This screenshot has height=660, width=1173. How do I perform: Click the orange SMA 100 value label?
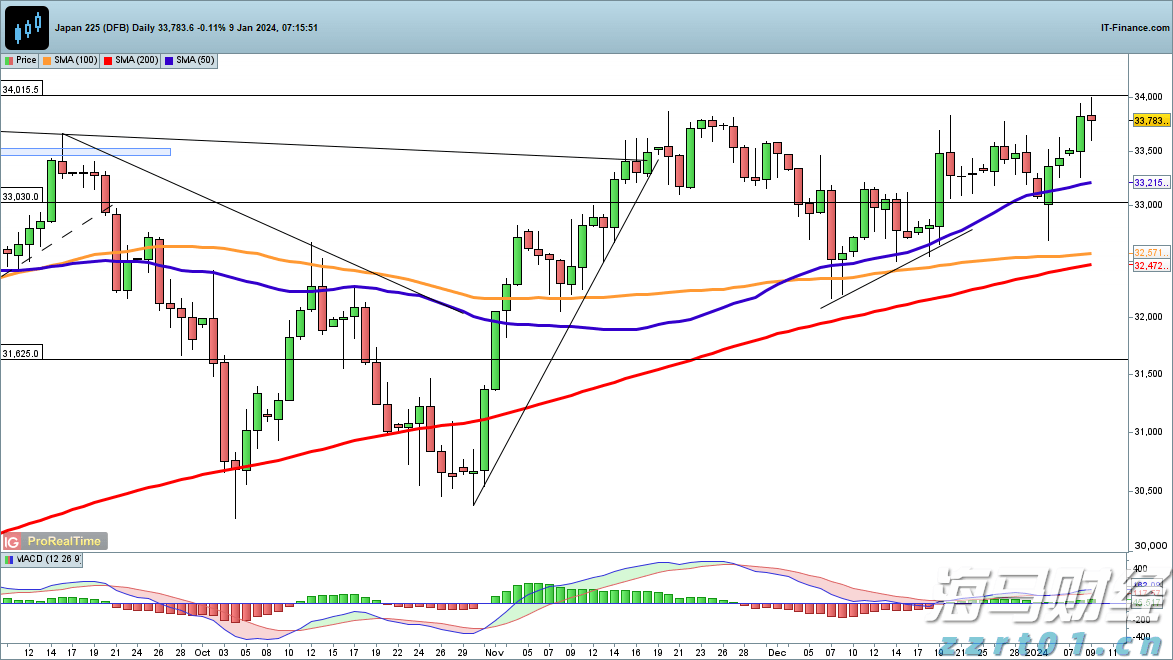[x=1151, y=252]
